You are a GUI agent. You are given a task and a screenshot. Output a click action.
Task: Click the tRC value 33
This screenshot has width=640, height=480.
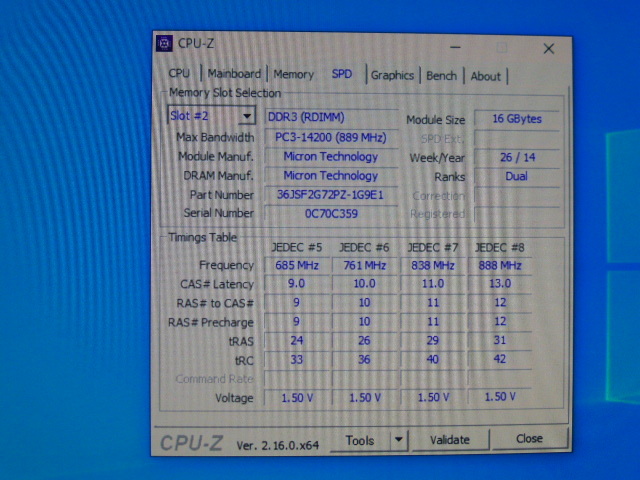pyautogui.click(x=297, y=360)
